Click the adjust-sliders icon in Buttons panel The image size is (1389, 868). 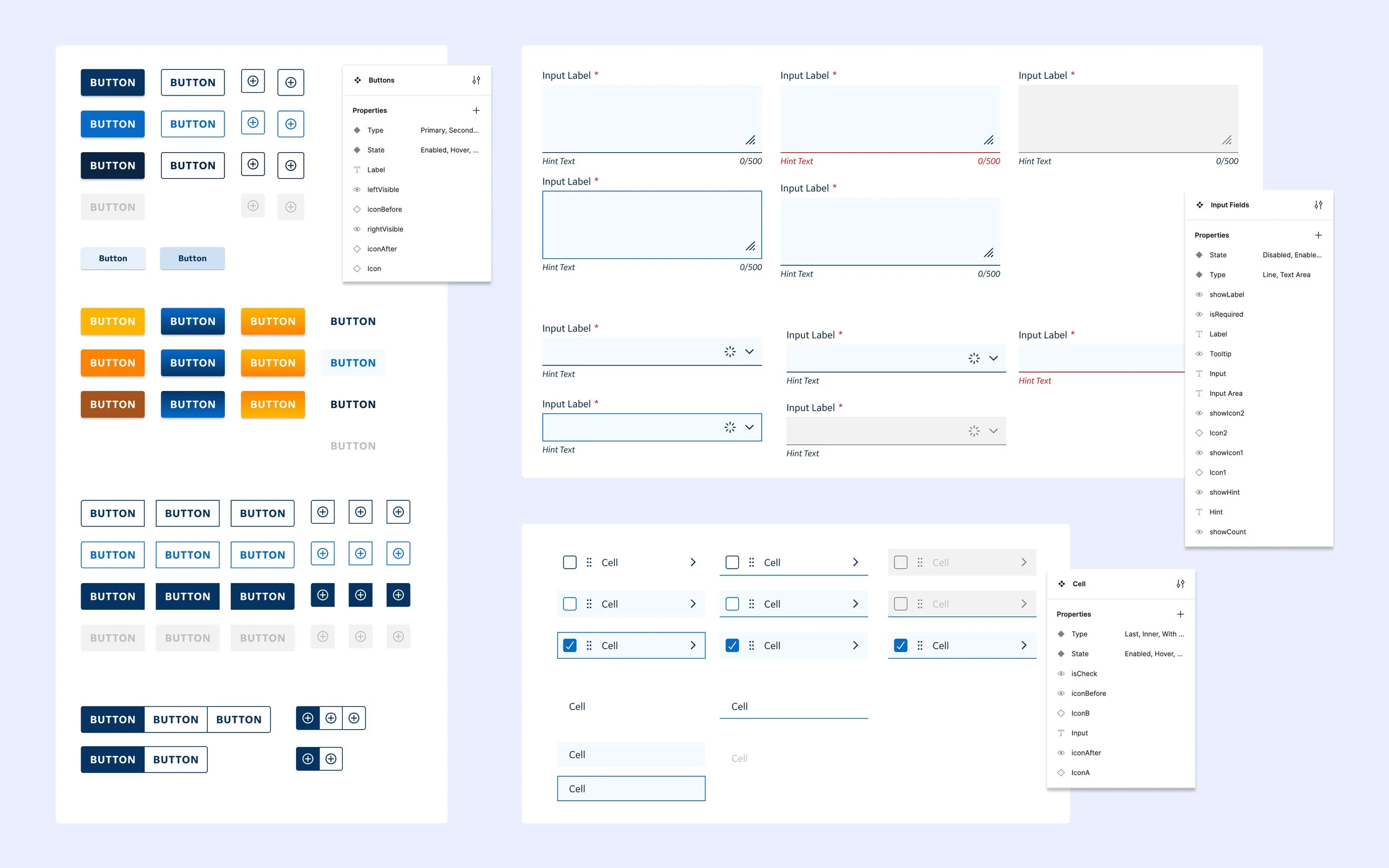[476, 81]
